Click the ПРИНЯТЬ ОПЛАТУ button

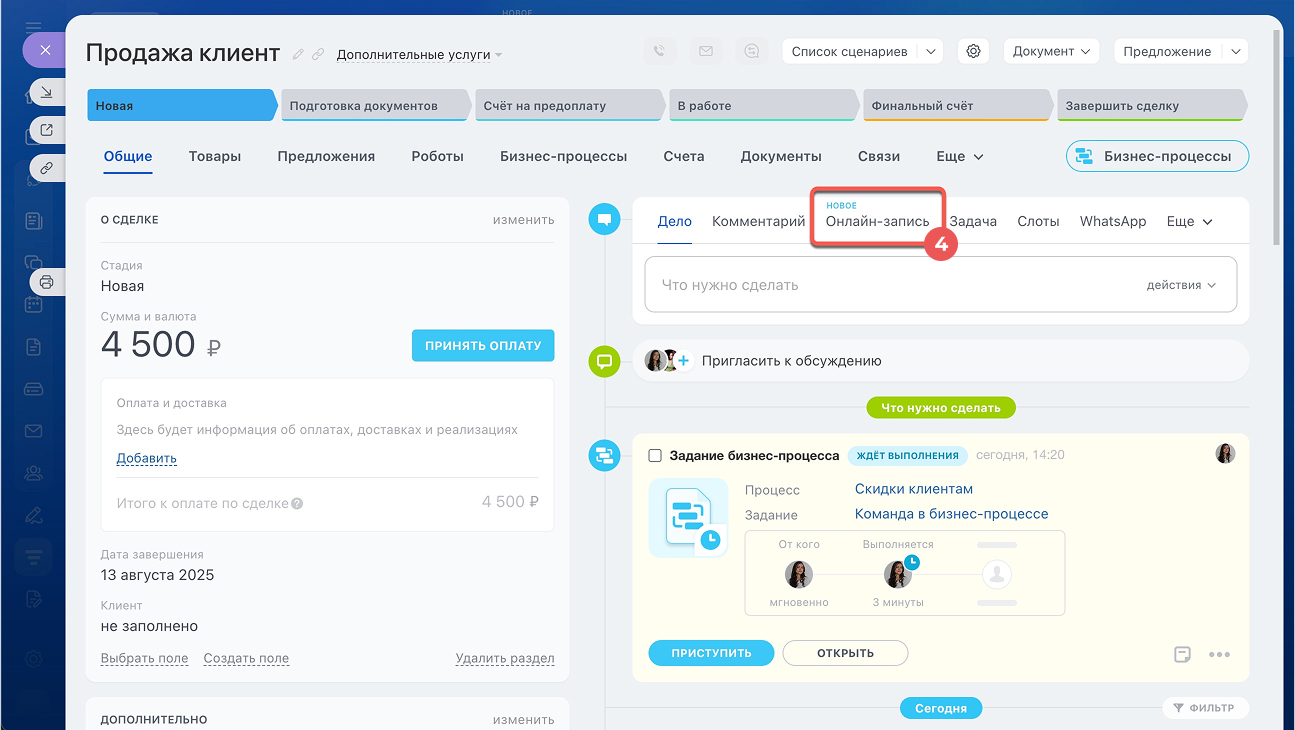click(x=482, y=345)
